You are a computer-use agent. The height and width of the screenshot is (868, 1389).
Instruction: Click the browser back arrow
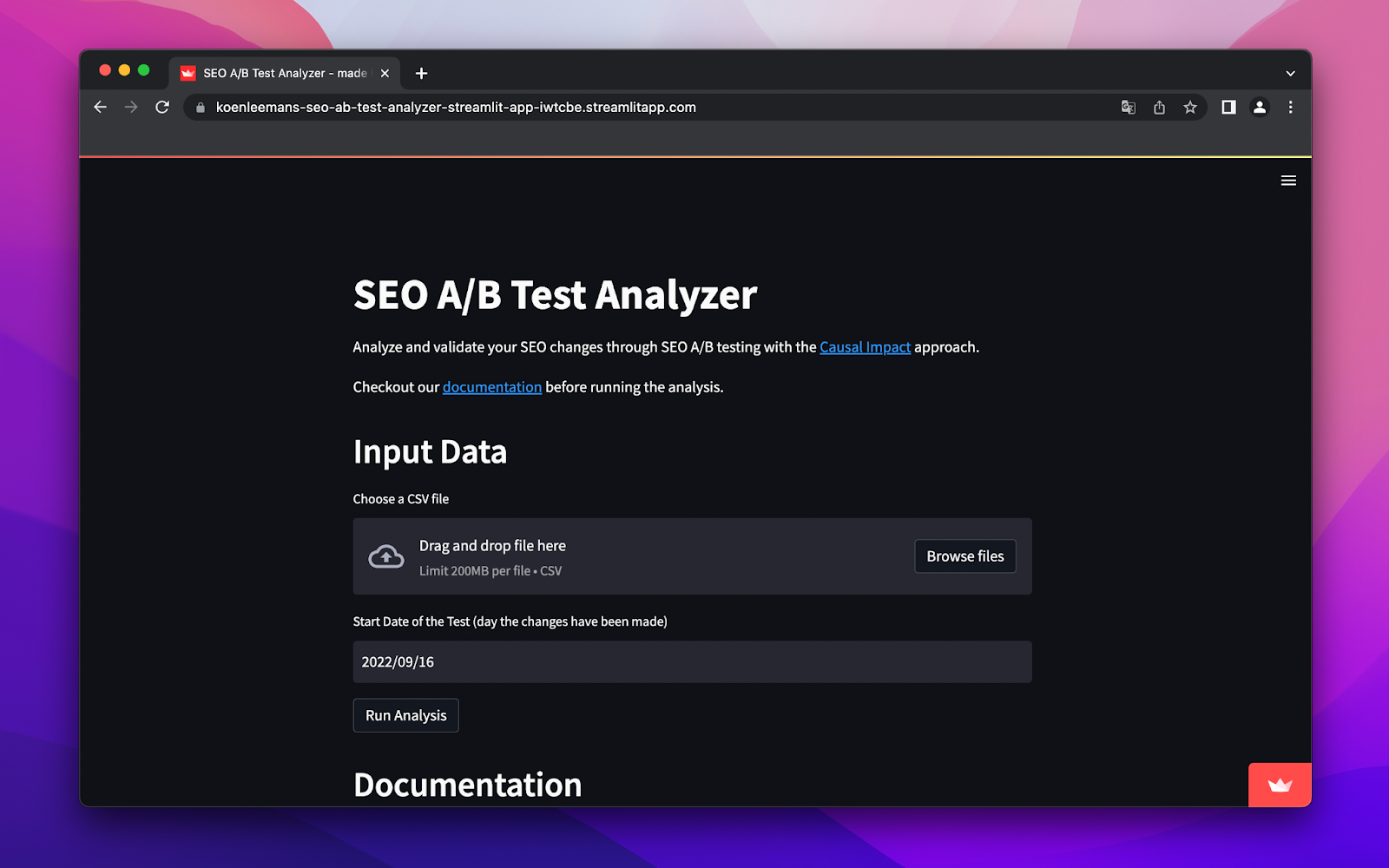[101, 108]
